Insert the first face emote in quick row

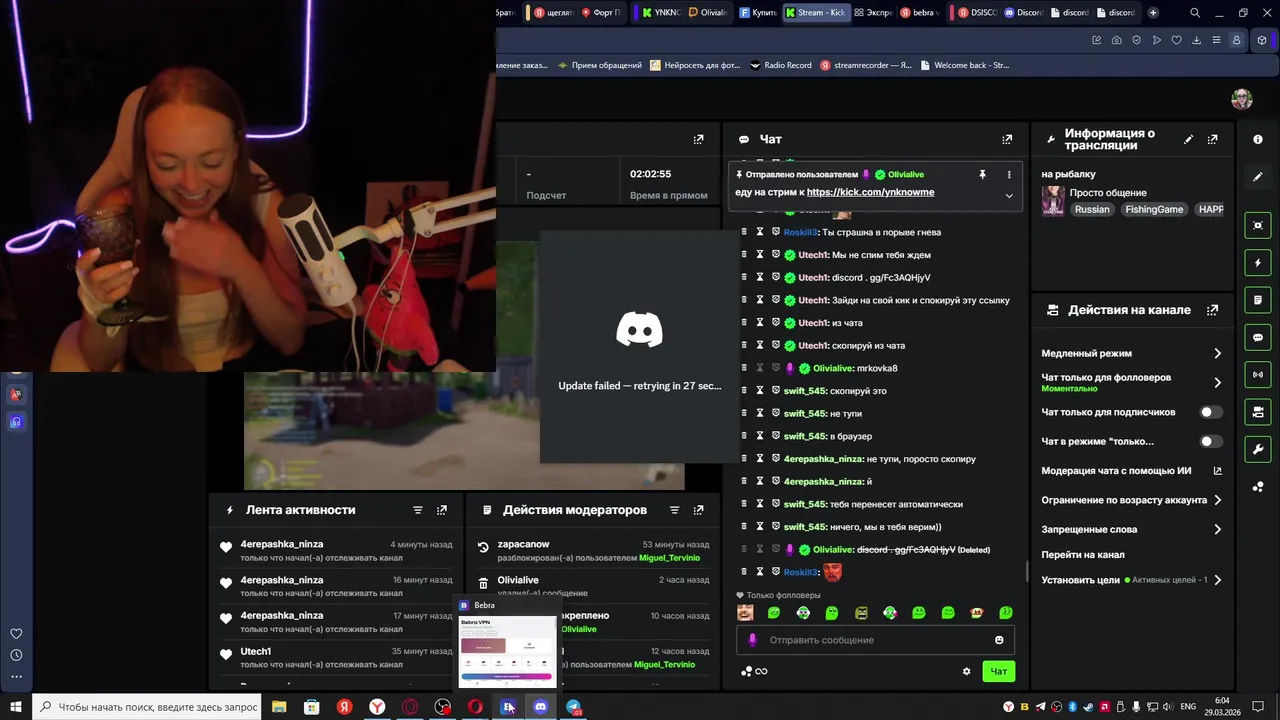click(745, 612)
